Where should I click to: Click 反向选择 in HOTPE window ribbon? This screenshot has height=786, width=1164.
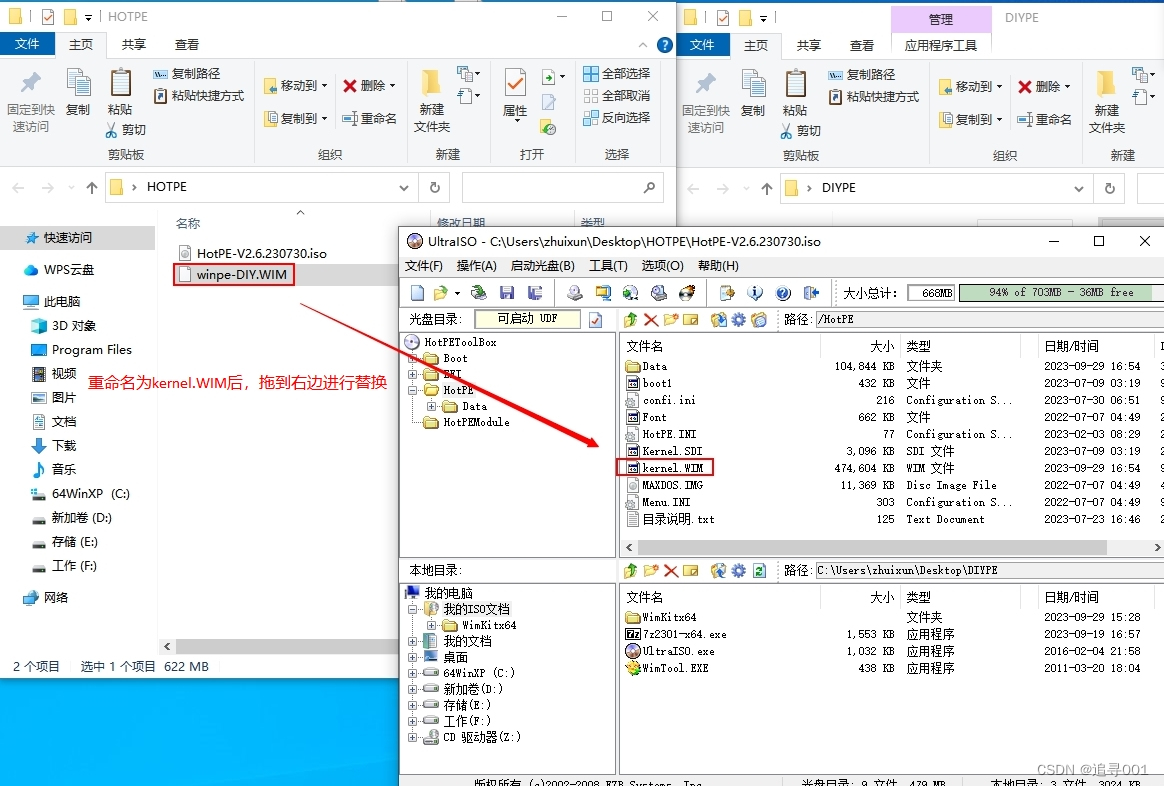coord(617,117)
